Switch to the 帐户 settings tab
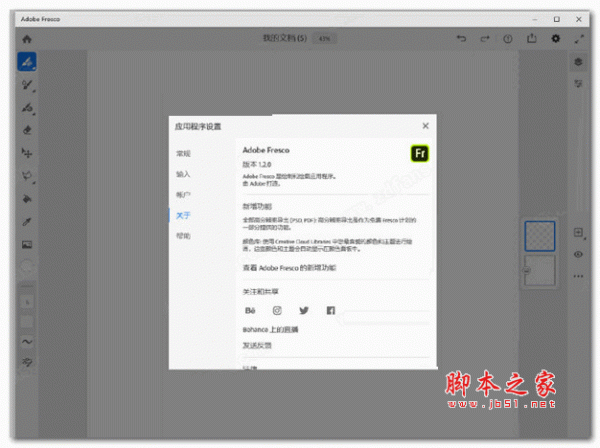The image size is (600, 448). coord(183,195)
